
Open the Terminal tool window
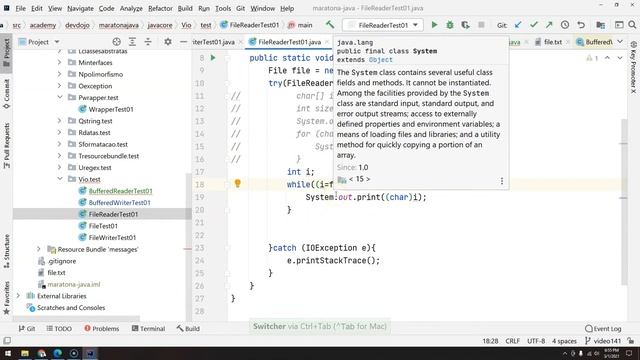[149, 329]
